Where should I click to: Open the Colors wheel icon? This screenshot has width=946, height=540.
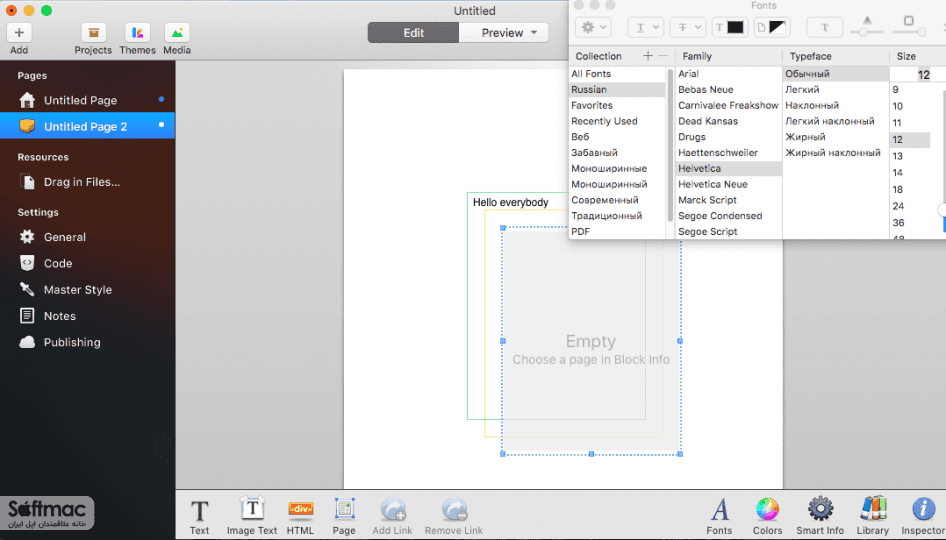coord(767,510)
